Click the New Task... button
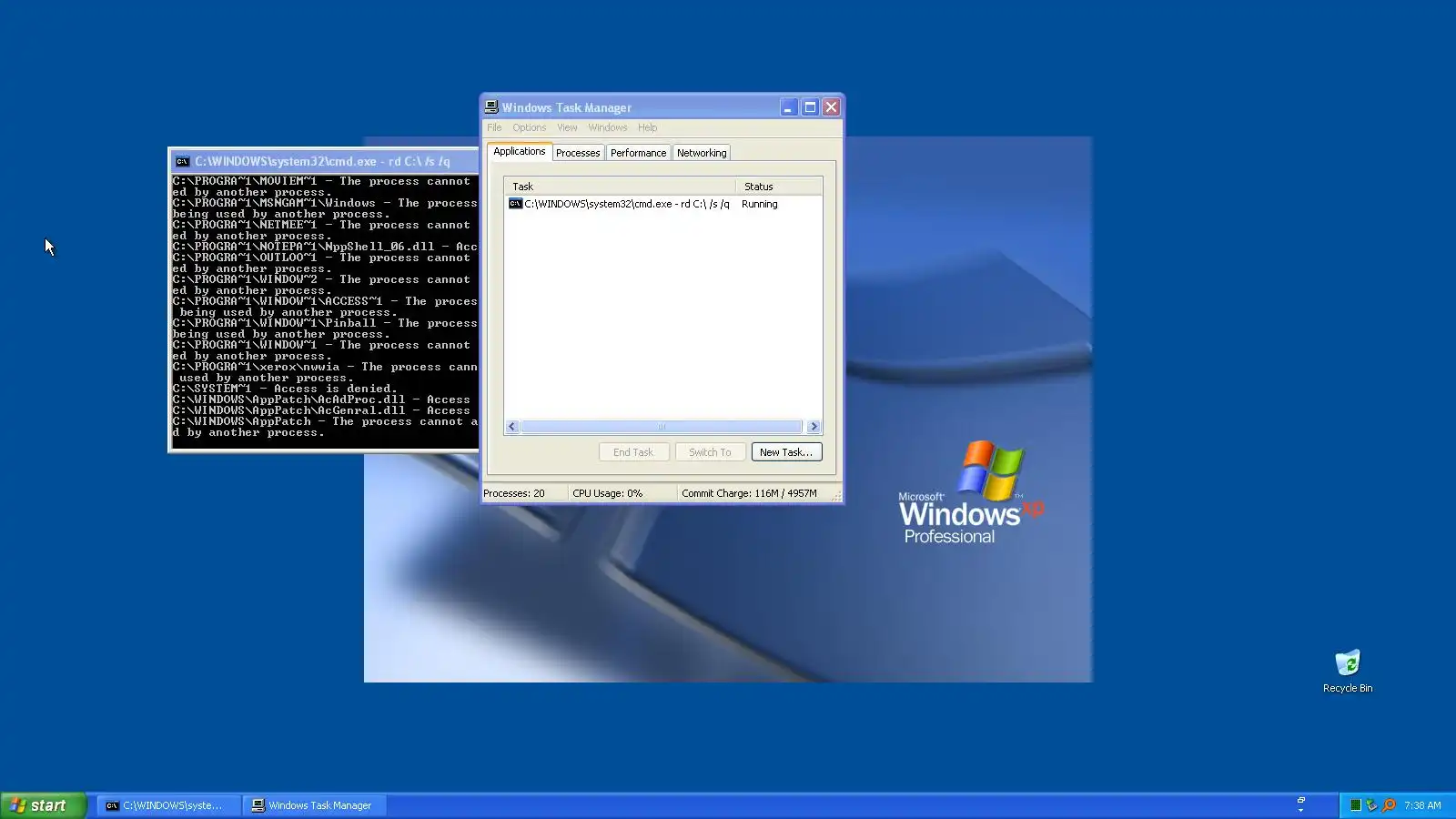 click(786, 452)
